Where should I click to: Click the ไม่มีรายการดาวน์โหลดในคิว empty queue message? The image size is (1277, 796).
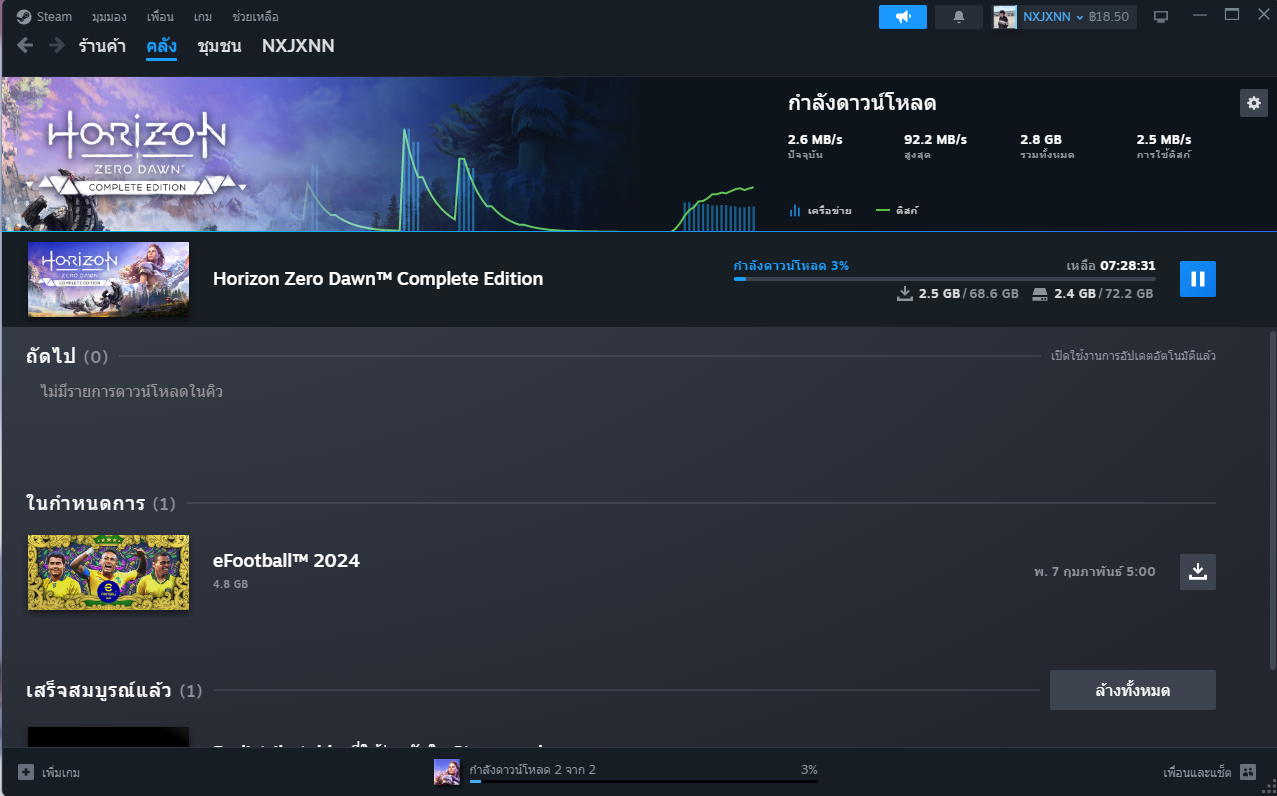(x=132, y=391)
